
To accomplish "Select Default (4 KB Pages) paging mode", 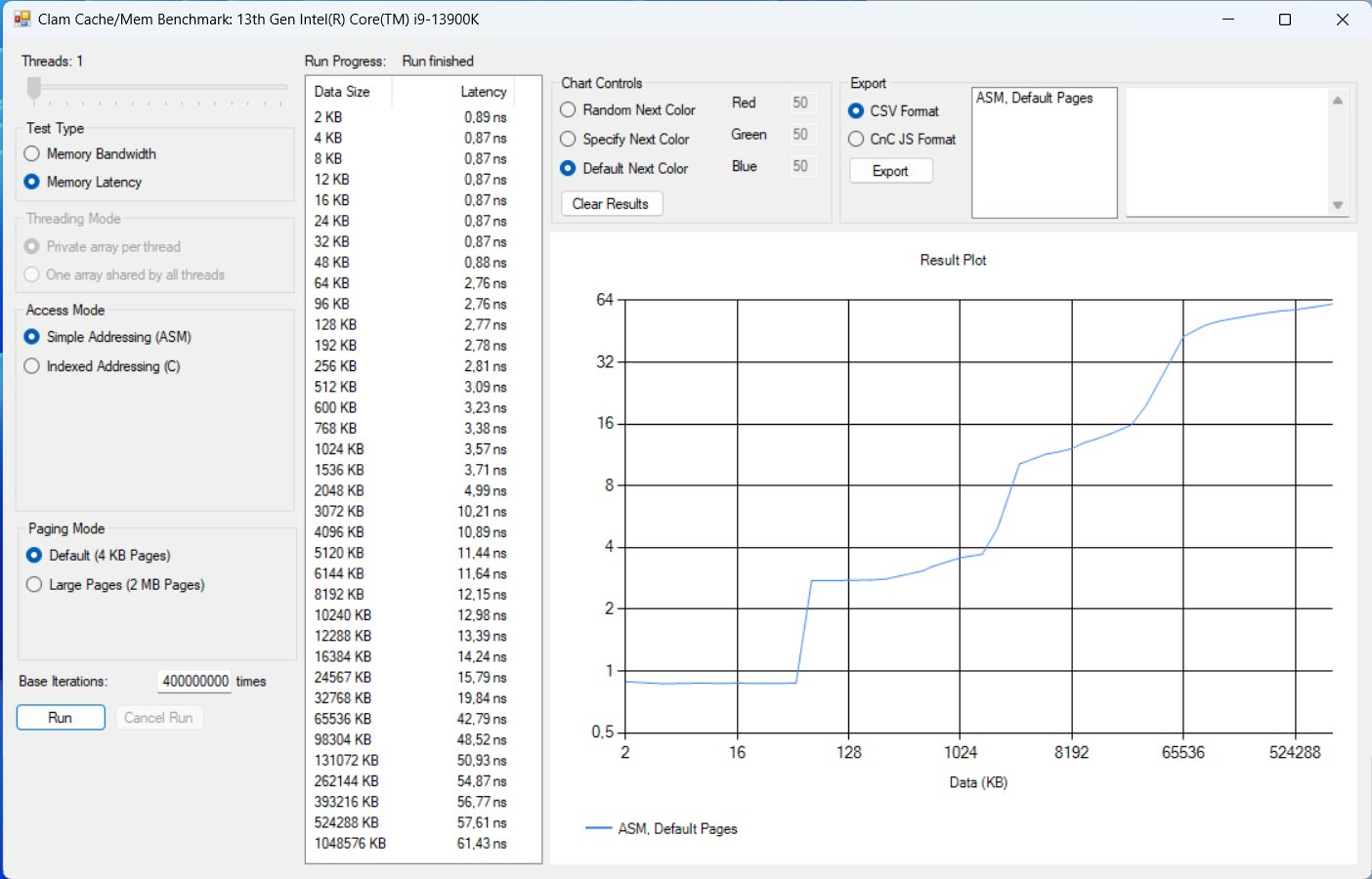I will coord(99,555).
